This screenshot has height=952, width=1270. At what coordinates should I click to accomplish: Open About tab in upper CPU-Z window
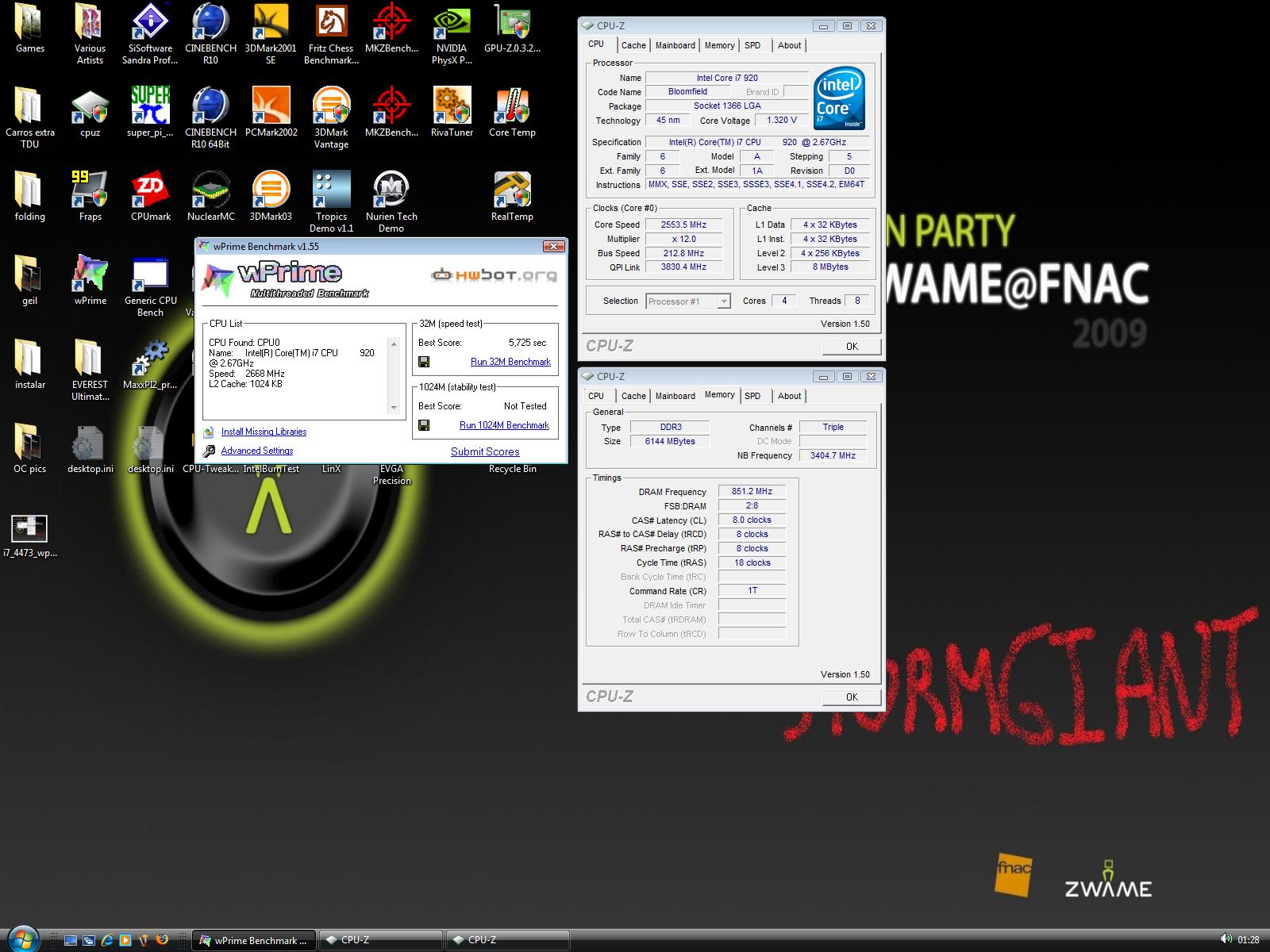pyautogui.click(x=789, y=45)
